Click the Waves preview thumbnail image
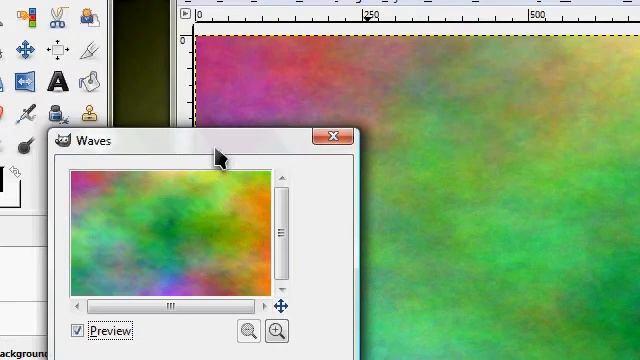 point(171,233)
